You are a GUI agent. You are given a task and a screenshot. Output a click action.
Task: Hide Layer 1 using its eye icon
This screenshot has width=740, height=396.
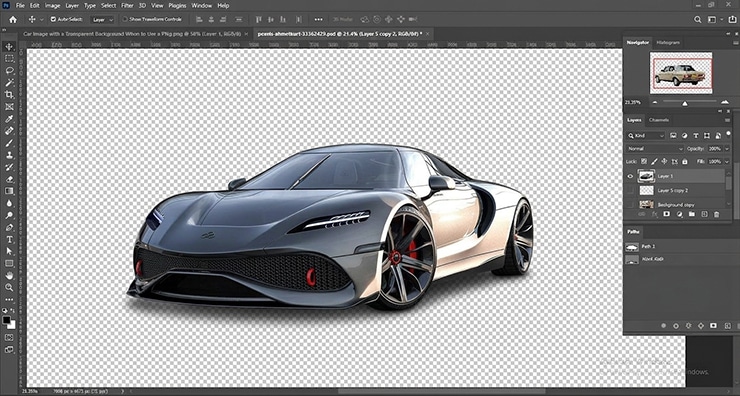[630, 176]
